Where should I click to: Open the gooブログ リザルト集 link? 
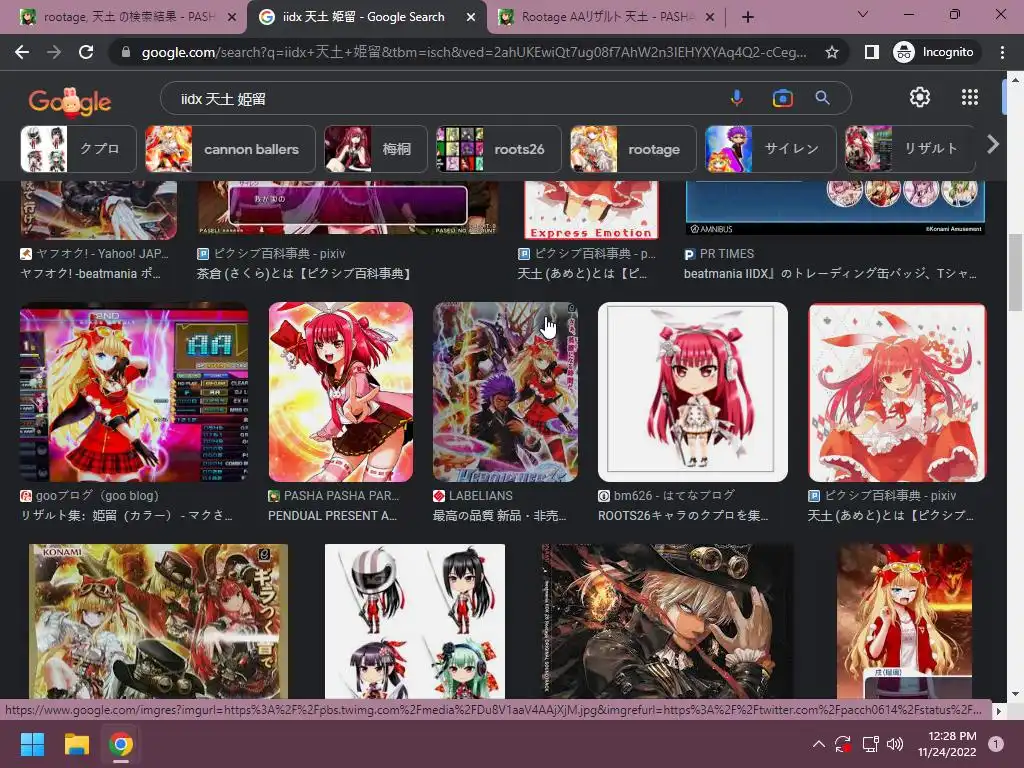tap(127, 505)
